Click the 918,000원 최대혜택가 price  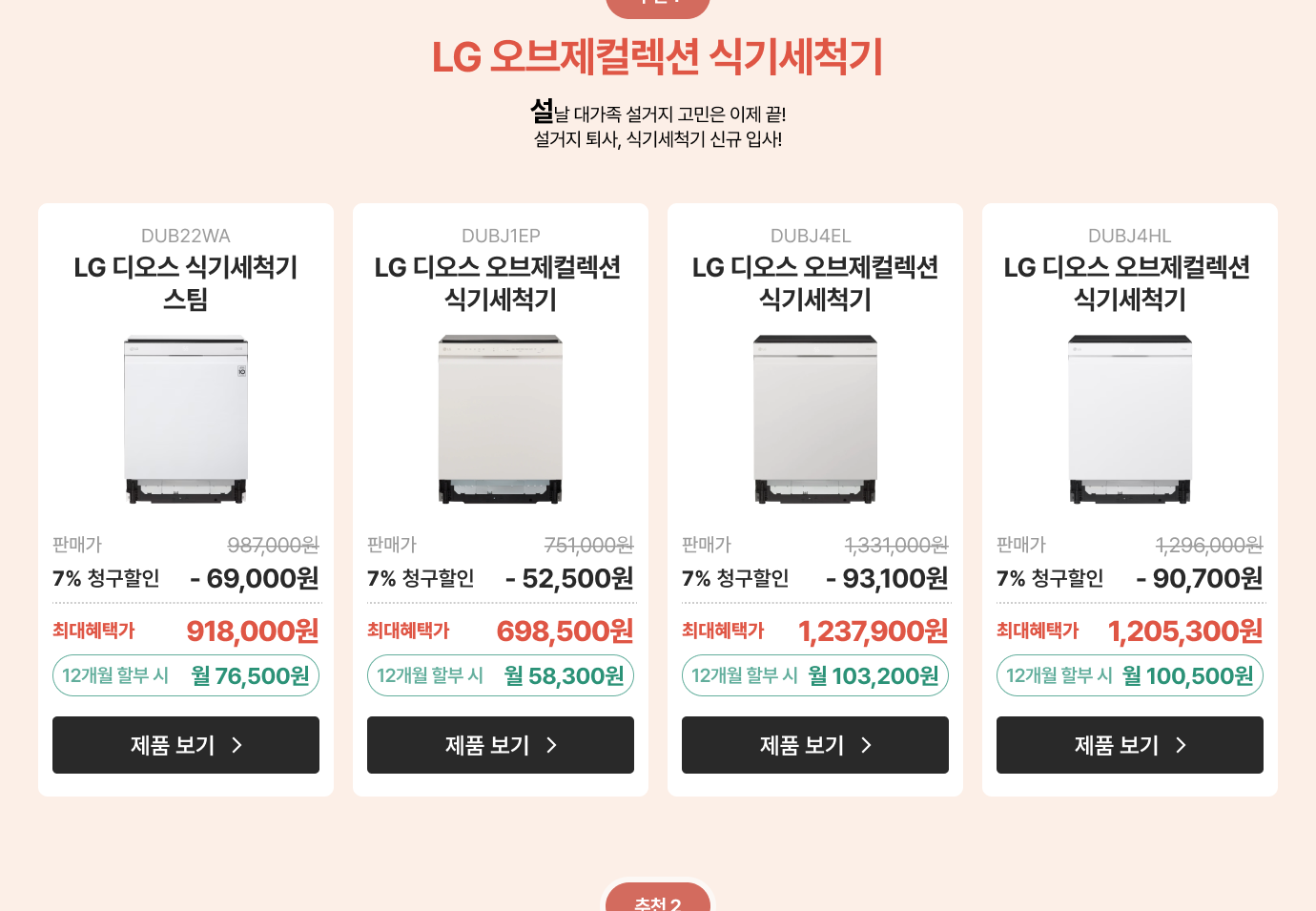click(x=253, y=631)
